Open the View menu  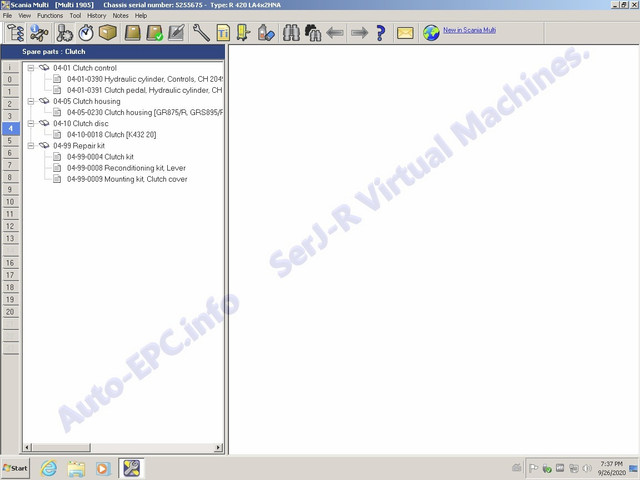coord(24,16)
